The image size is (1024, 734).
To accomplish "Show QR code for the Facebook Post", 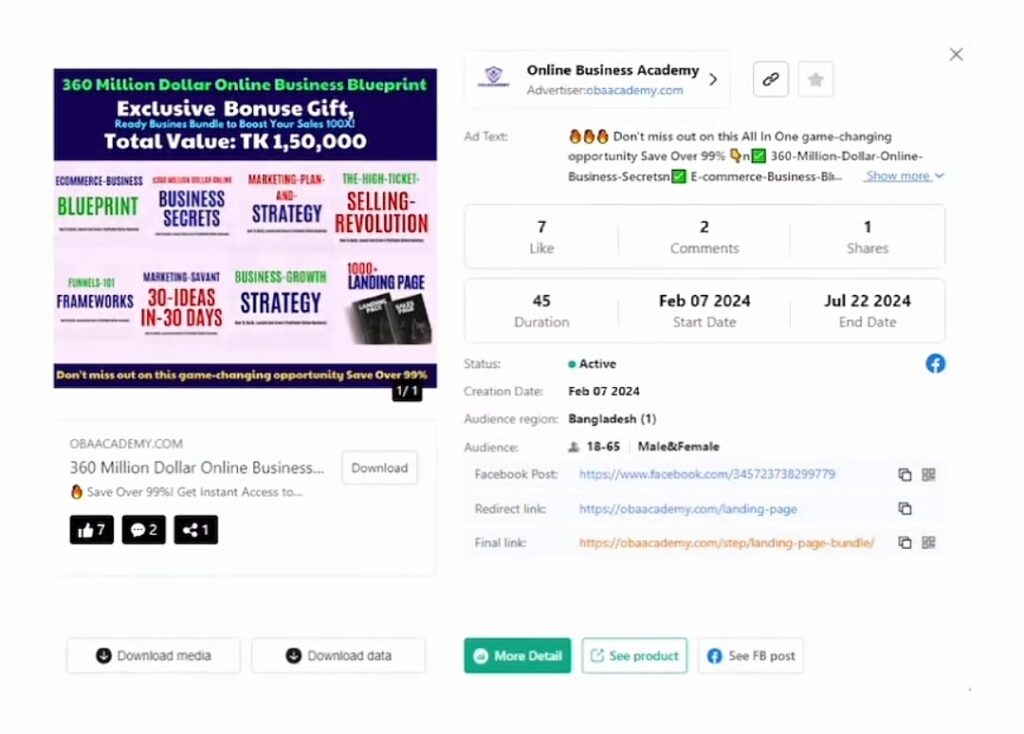I will (929, 475).
